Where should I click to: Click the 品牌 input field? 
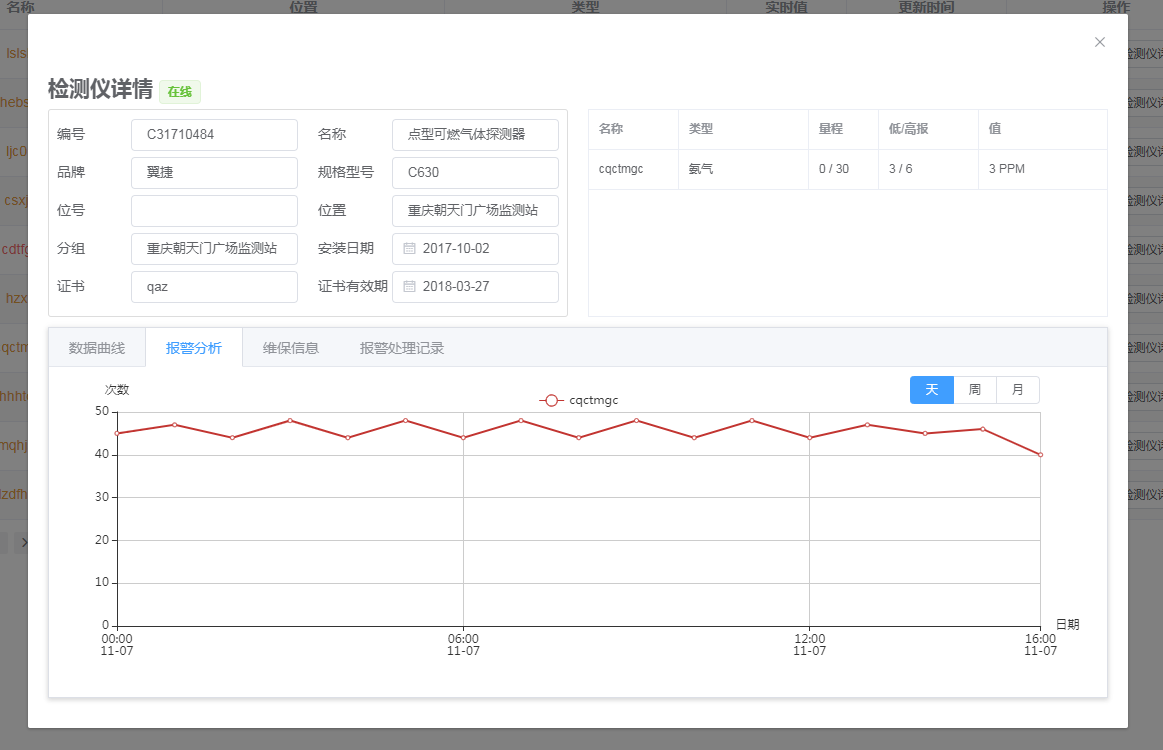pos(214,173)
